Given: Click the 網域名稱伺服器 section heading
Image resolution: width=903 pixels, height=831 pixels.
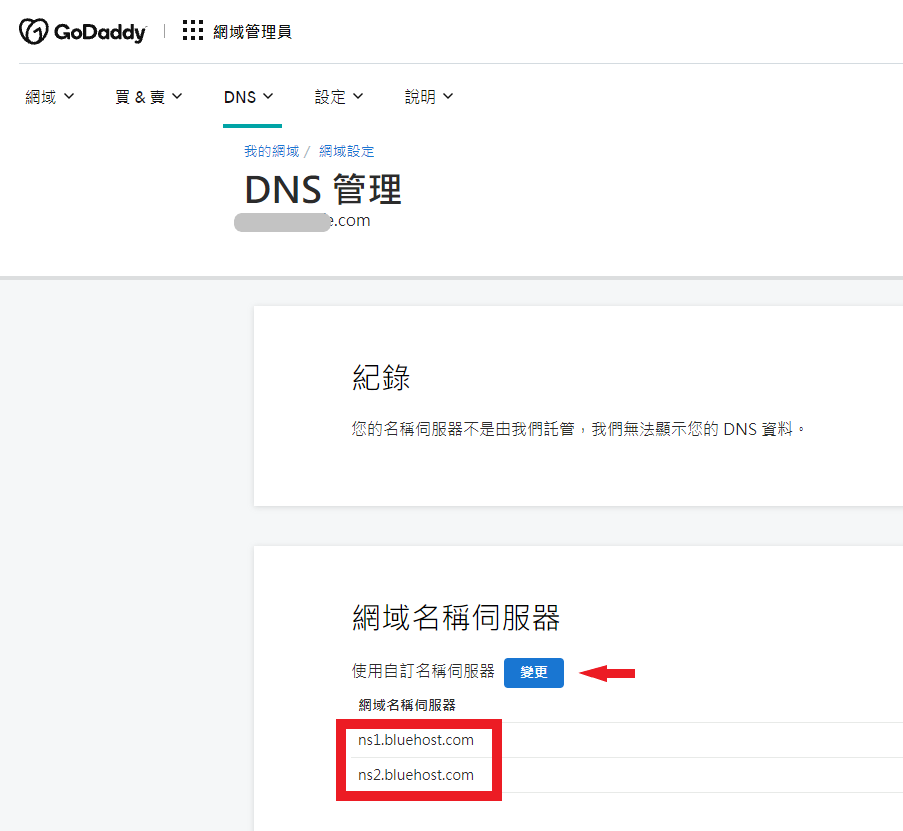Looking at the screenshot, I should [x=456, y=618].
